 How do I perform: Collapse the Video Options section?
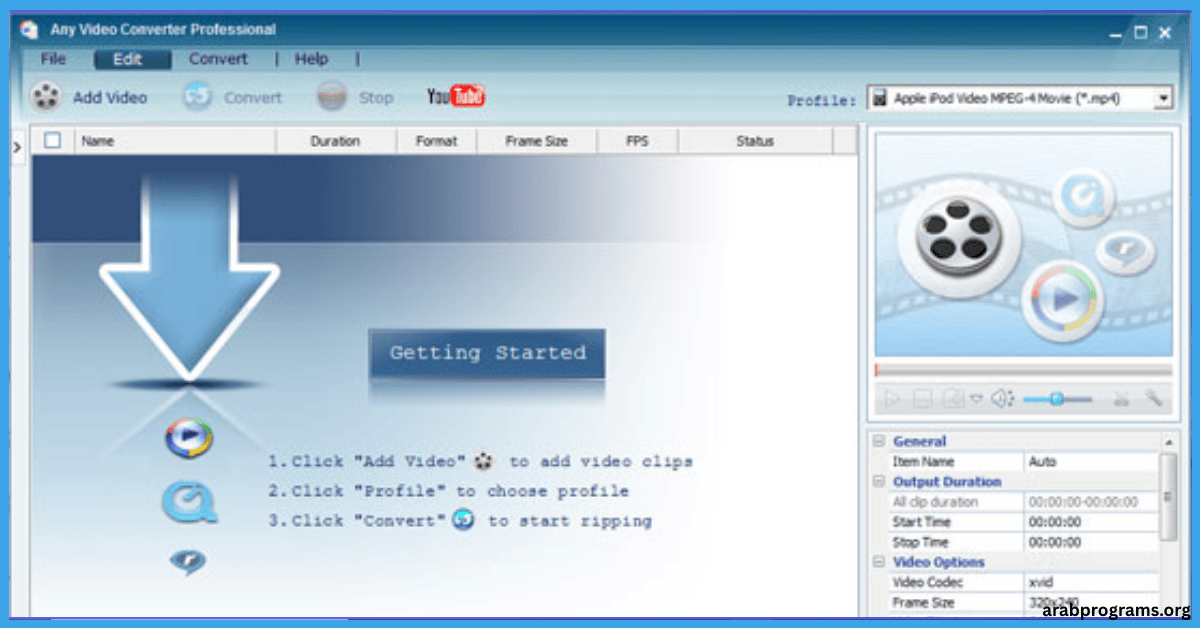(879, 562)
